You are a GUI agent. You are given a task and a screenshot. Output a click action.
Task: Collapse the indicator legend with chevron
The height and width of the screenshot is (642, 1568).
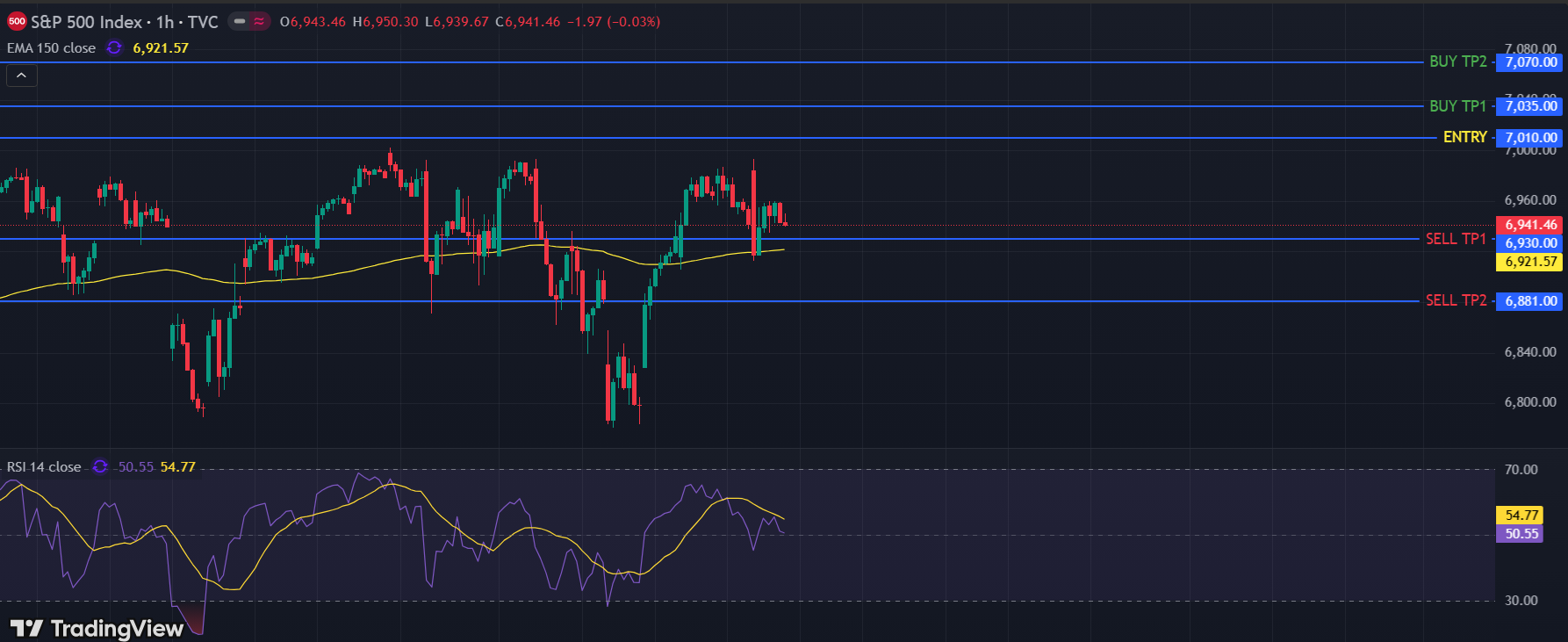[x=22, y=76]
